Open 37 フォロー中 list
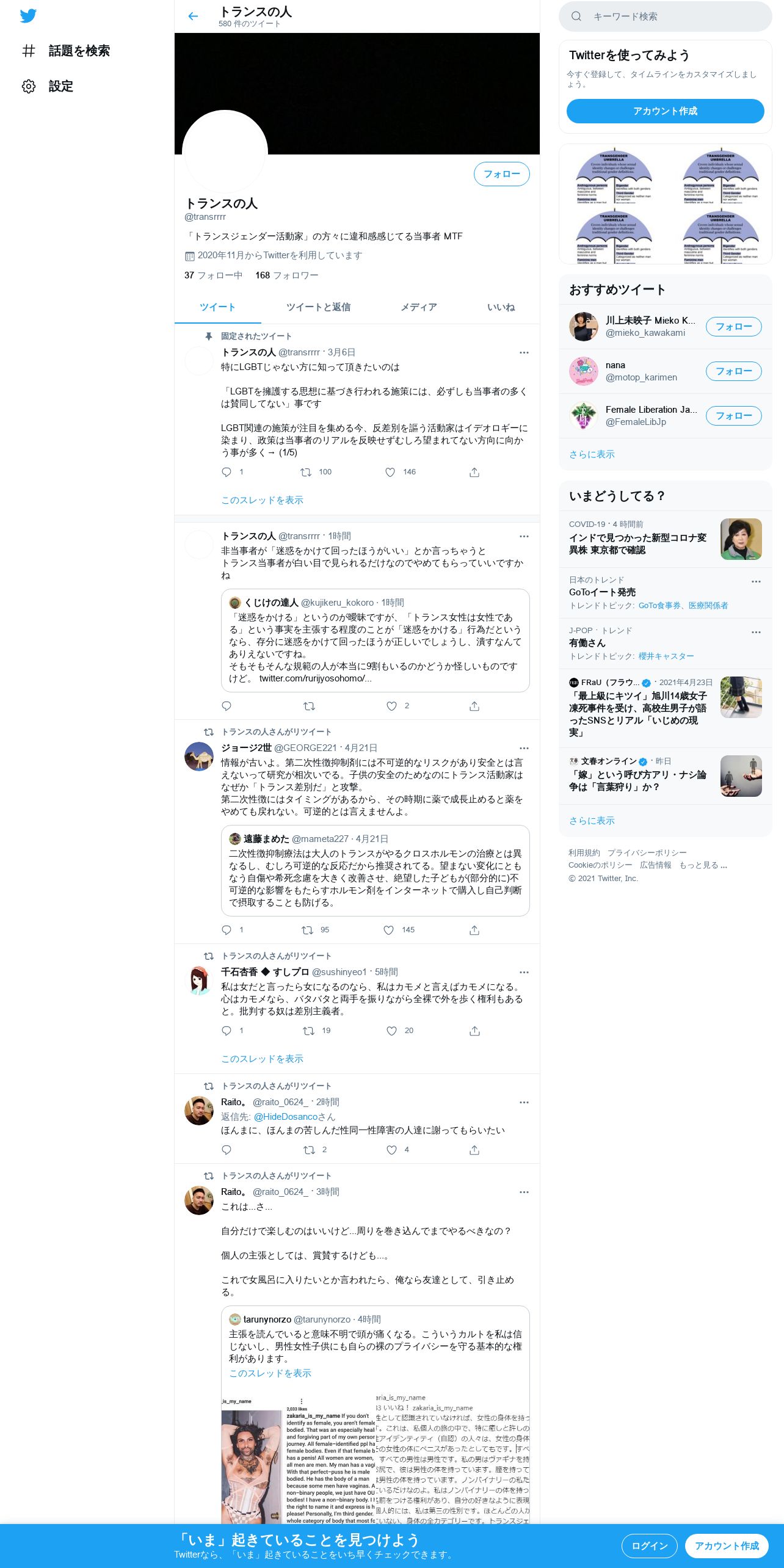Image resolution: width=784 pixels, height=1568 pixels. [x=213, y=275]
